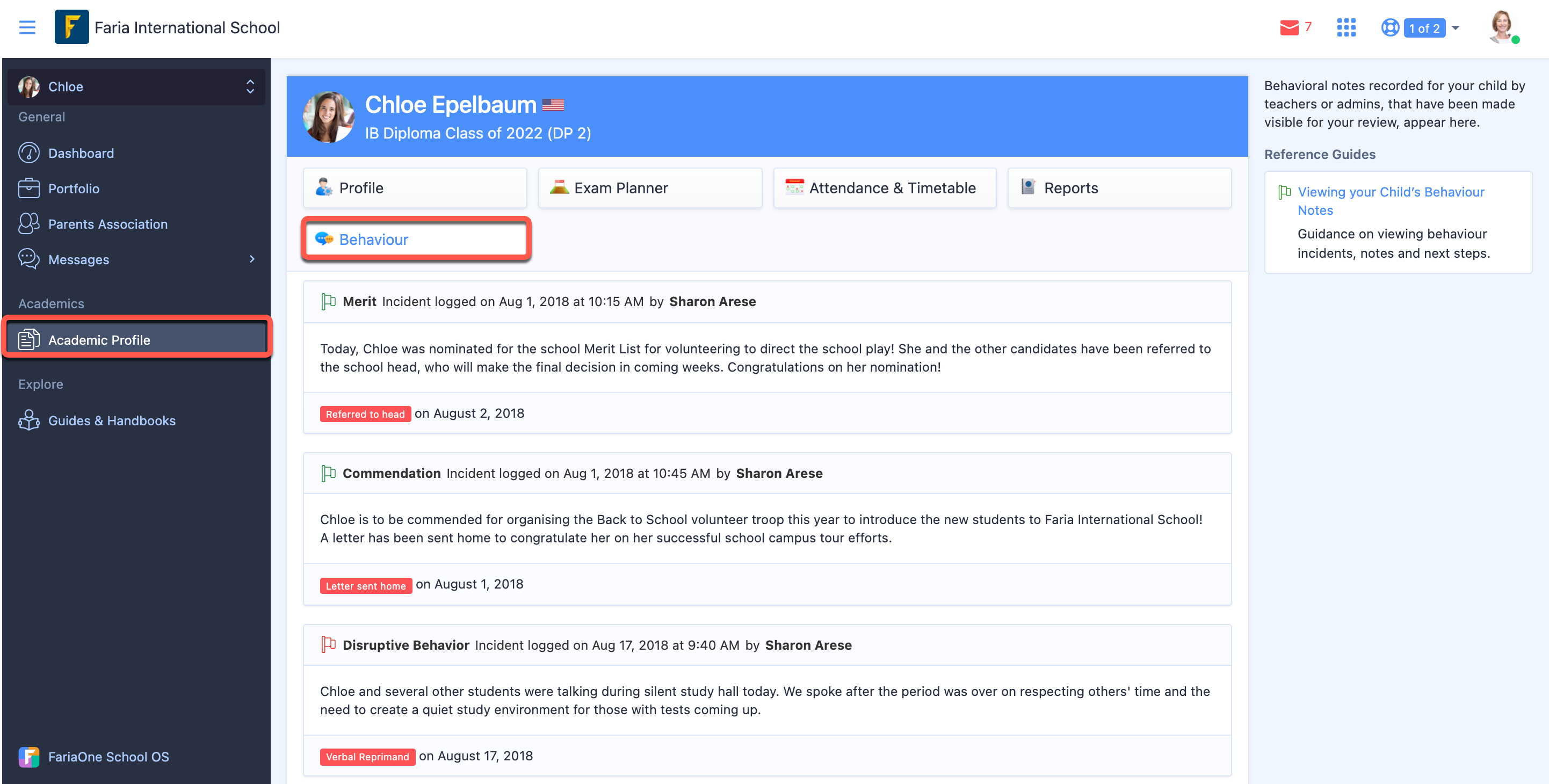
Task: Expand the Messages submenu chevron
Action: [252, 259]
